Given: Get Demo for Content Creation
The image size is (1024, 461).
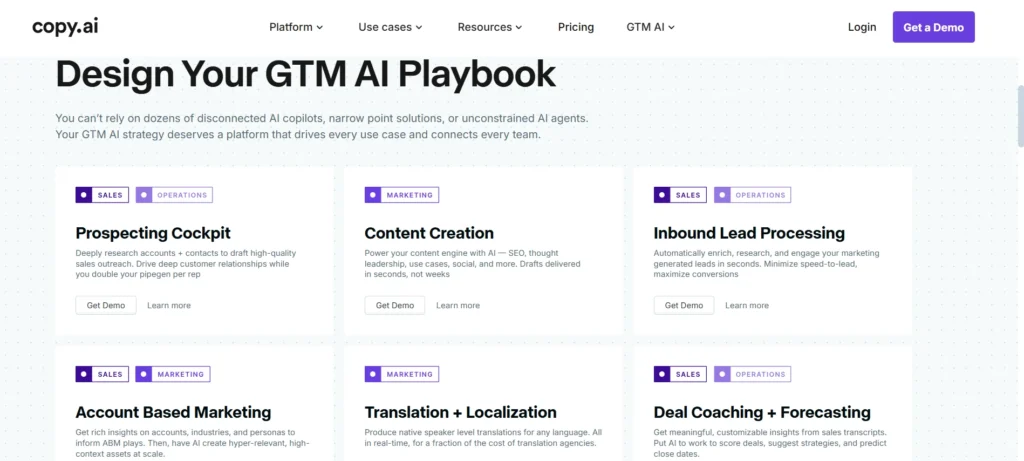Looking at the screenshot, I should [394, 305].
